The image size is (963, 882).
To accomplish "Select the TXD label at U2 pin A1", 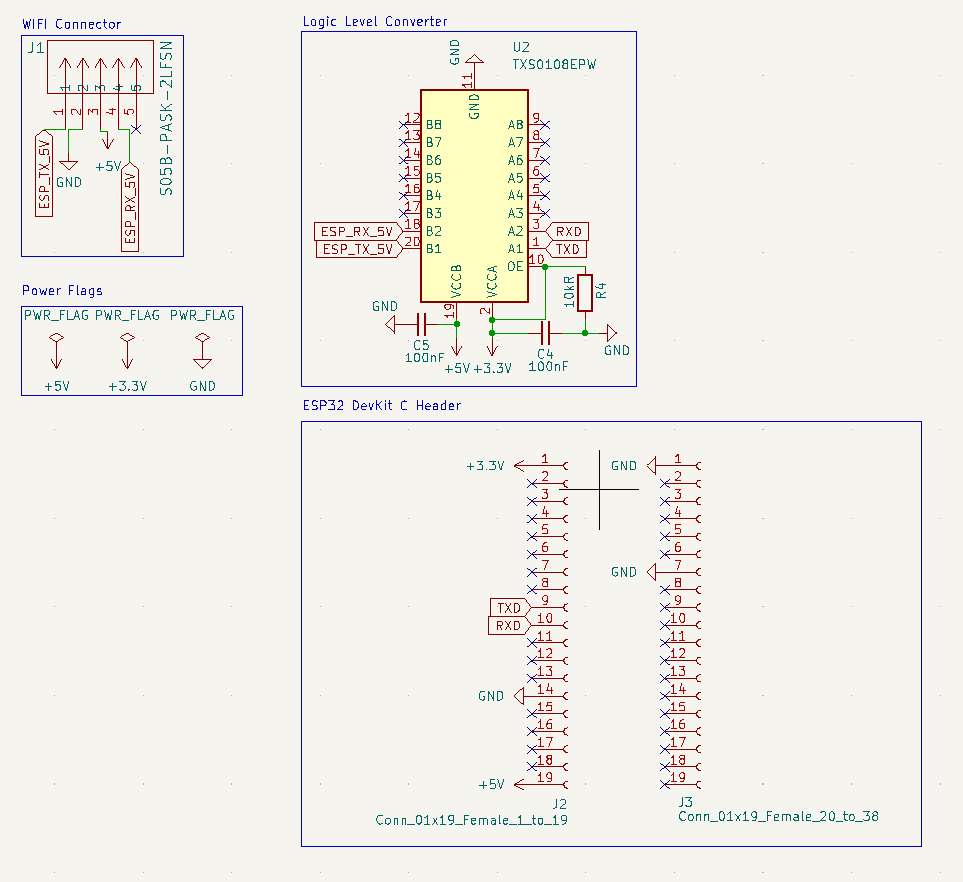I will [x=566, y=249].
